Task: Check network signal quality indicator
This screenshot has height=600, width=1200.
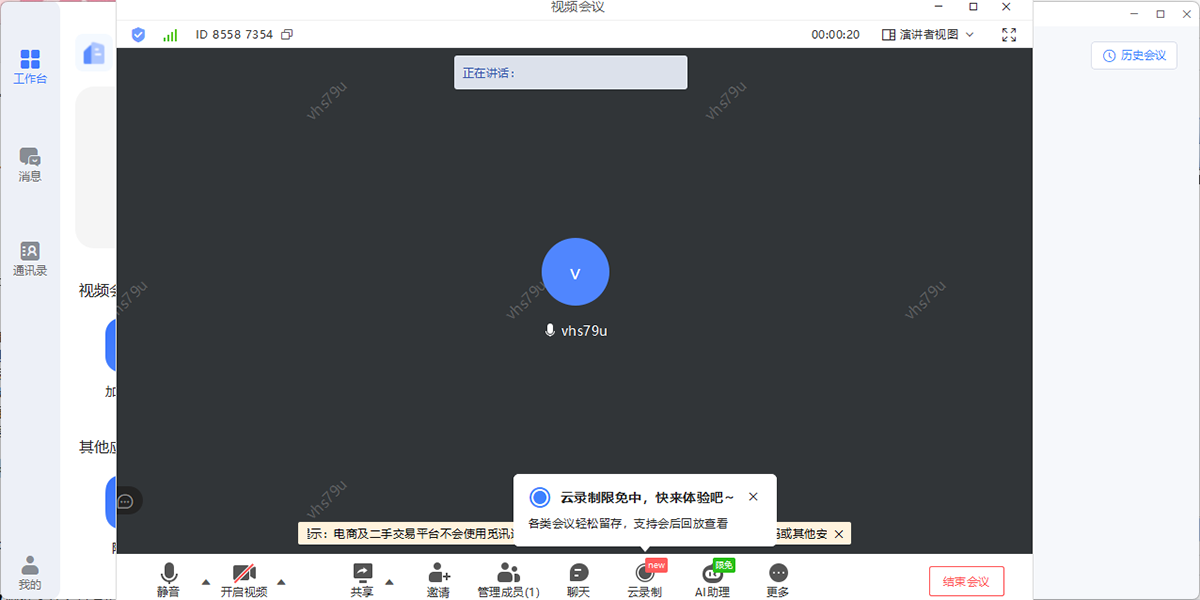Action: pos(170,34)
